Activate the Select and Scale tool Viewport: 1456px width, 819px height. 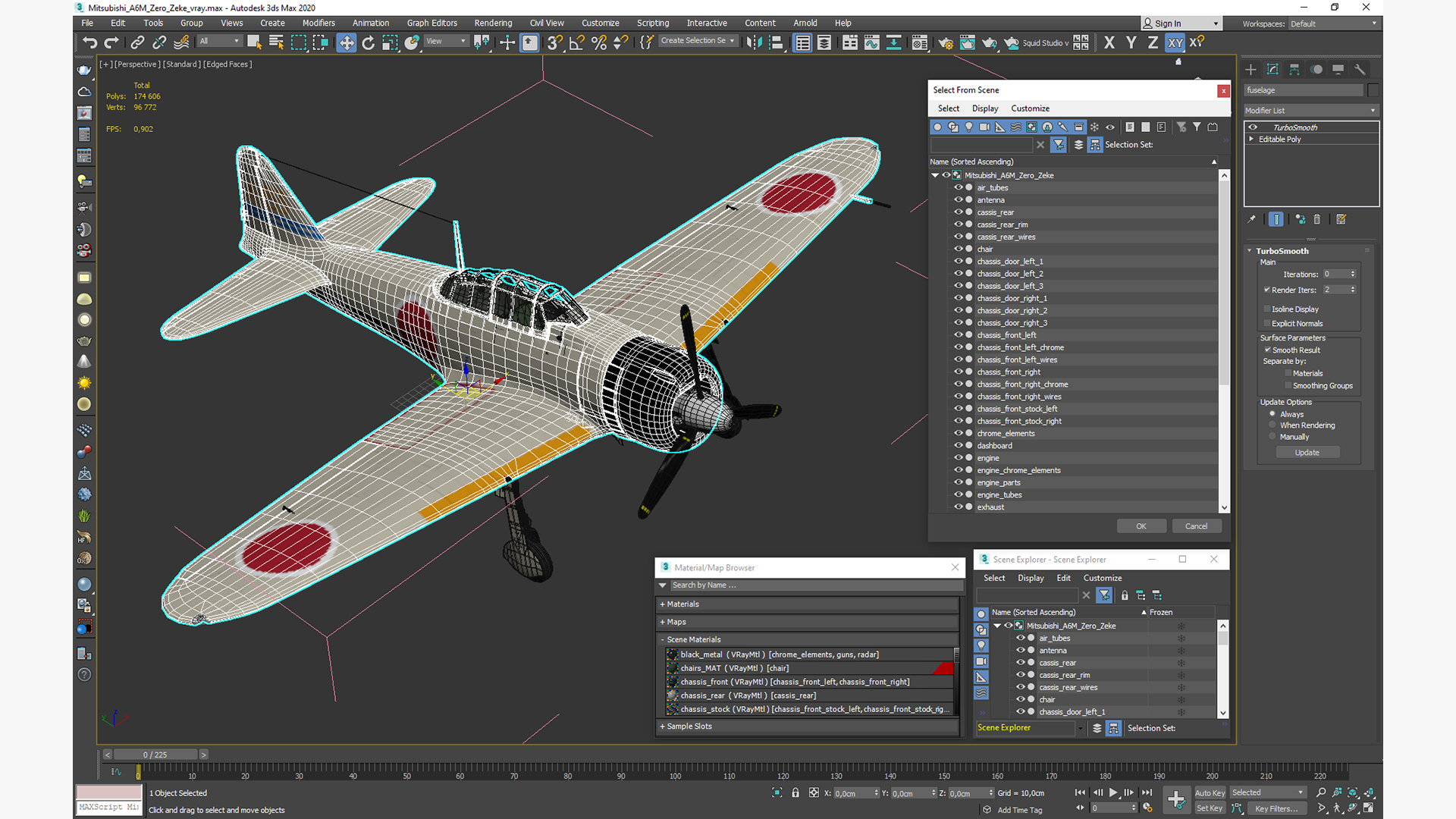390,42
